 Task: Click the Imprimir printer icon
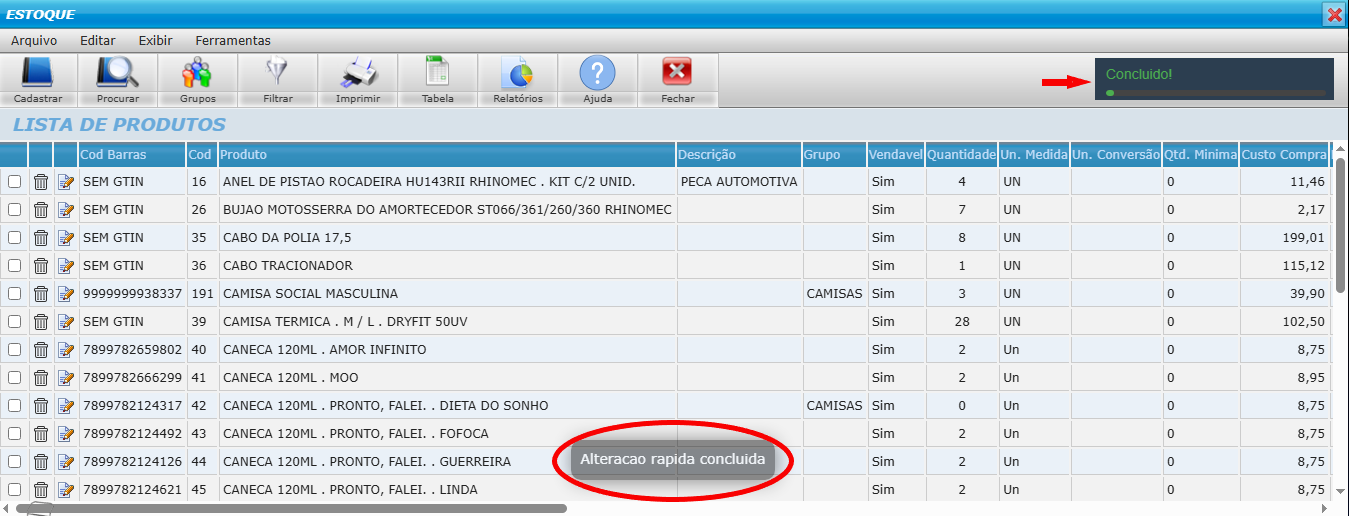click(x=357, y=73)
